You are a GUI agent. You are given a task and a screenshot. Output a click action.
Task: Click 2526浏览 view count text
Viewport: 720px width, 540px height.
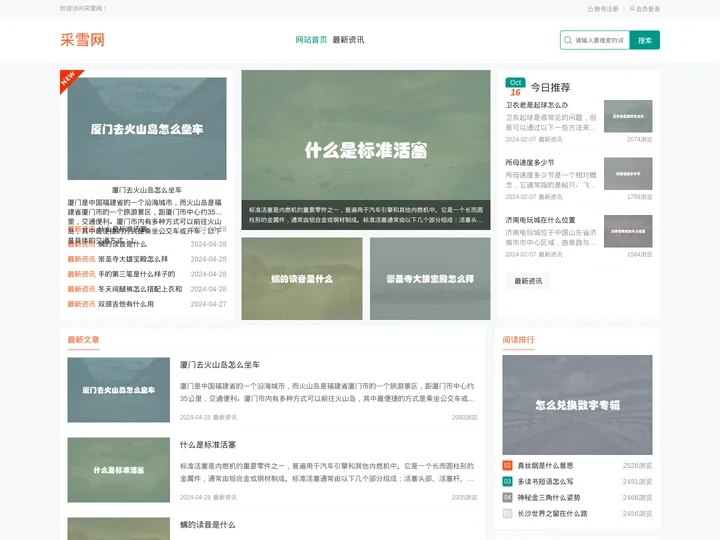tap(637, 466)
